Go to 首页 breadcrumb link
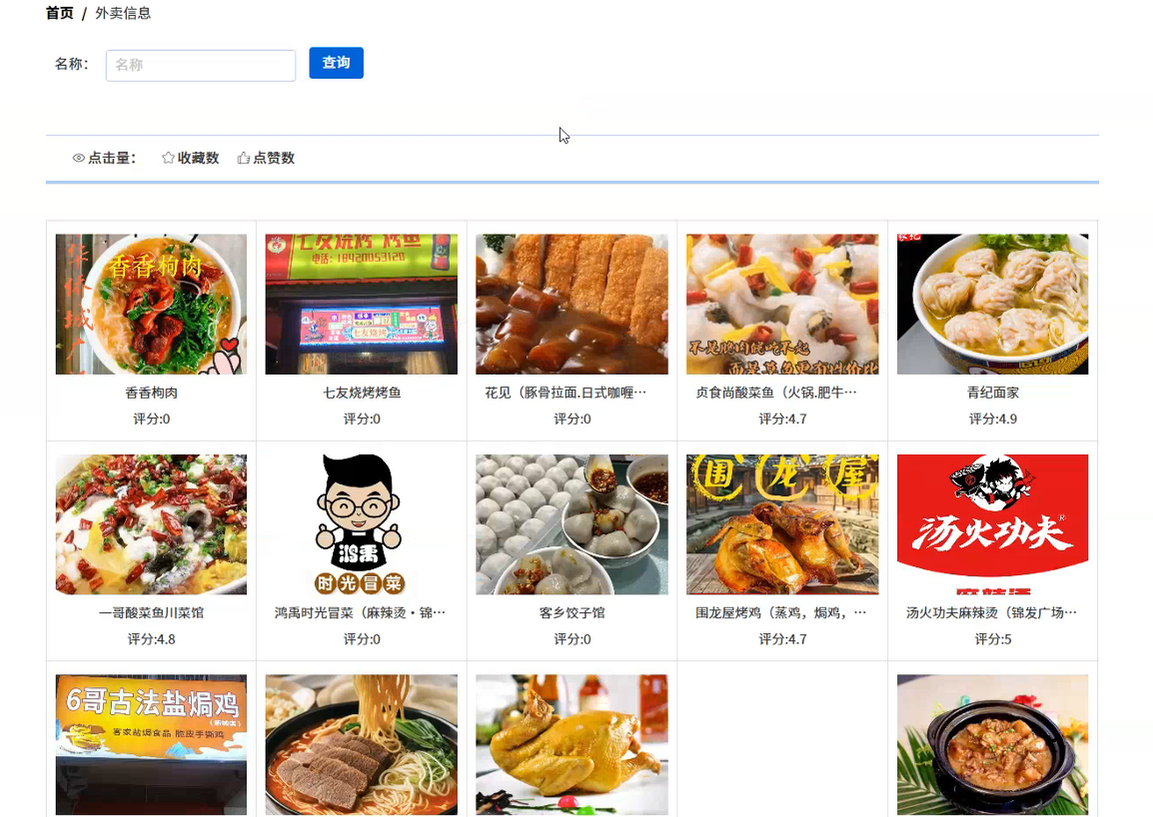1153x817 pixels. pos(60,13)
